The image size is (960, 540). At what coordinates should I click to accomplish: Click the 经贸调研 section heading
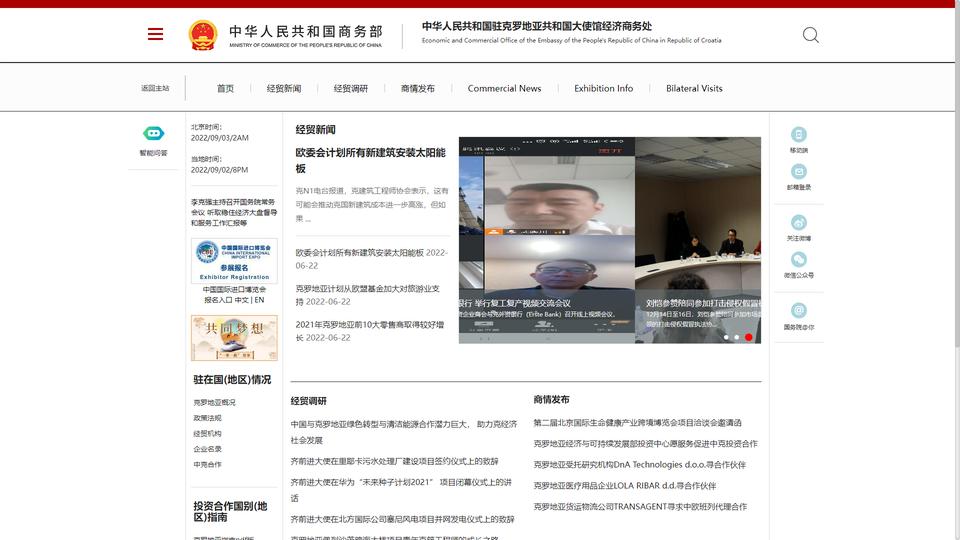[309, 401]
